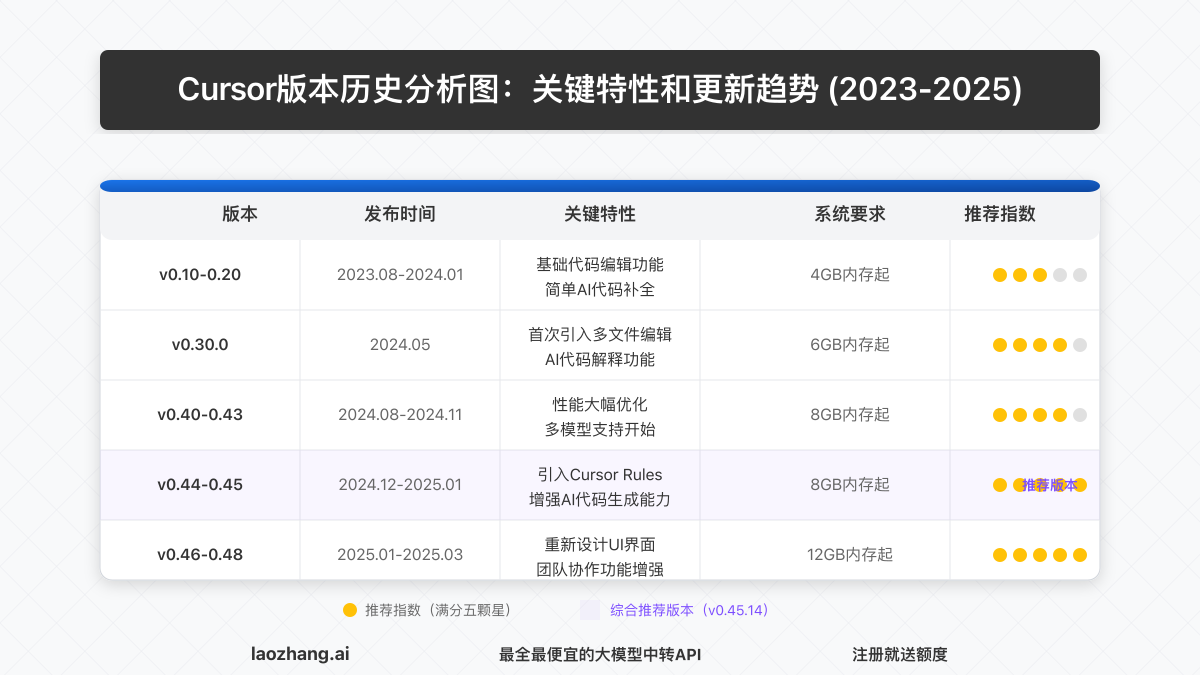Click the version cell 'v0.46-0.48'
This screenshot has height=675, width=1200.
coord(200,555)
